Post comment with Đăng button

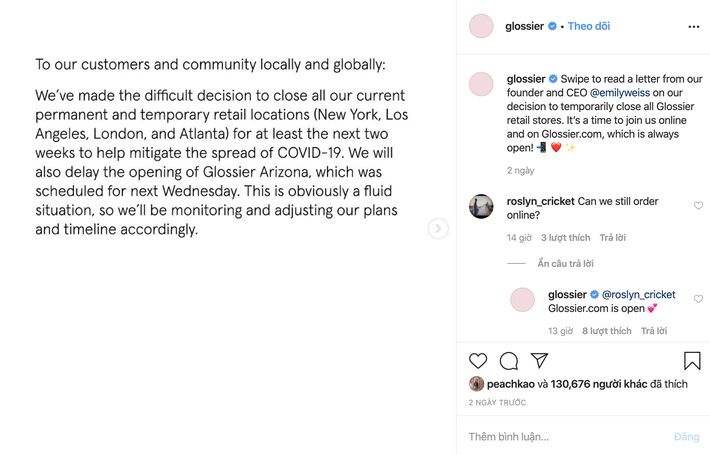click(687, 437)
